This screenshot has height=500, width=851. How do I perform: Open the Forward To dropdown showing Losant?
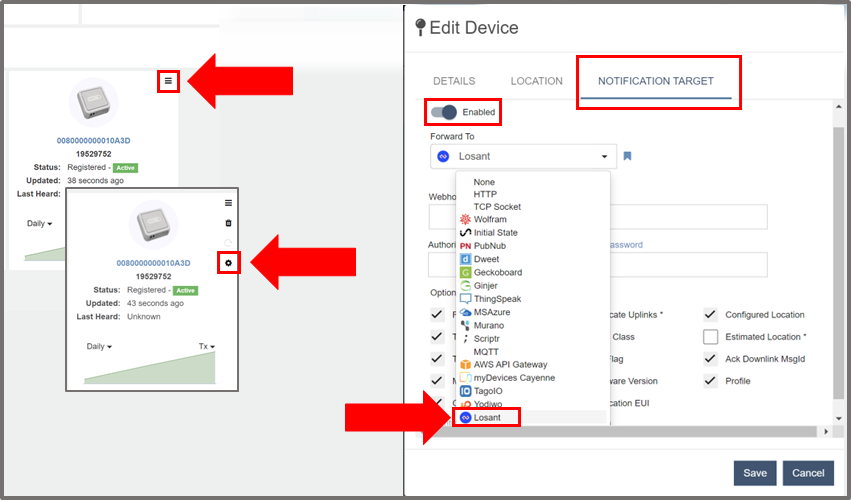(523, 156)
